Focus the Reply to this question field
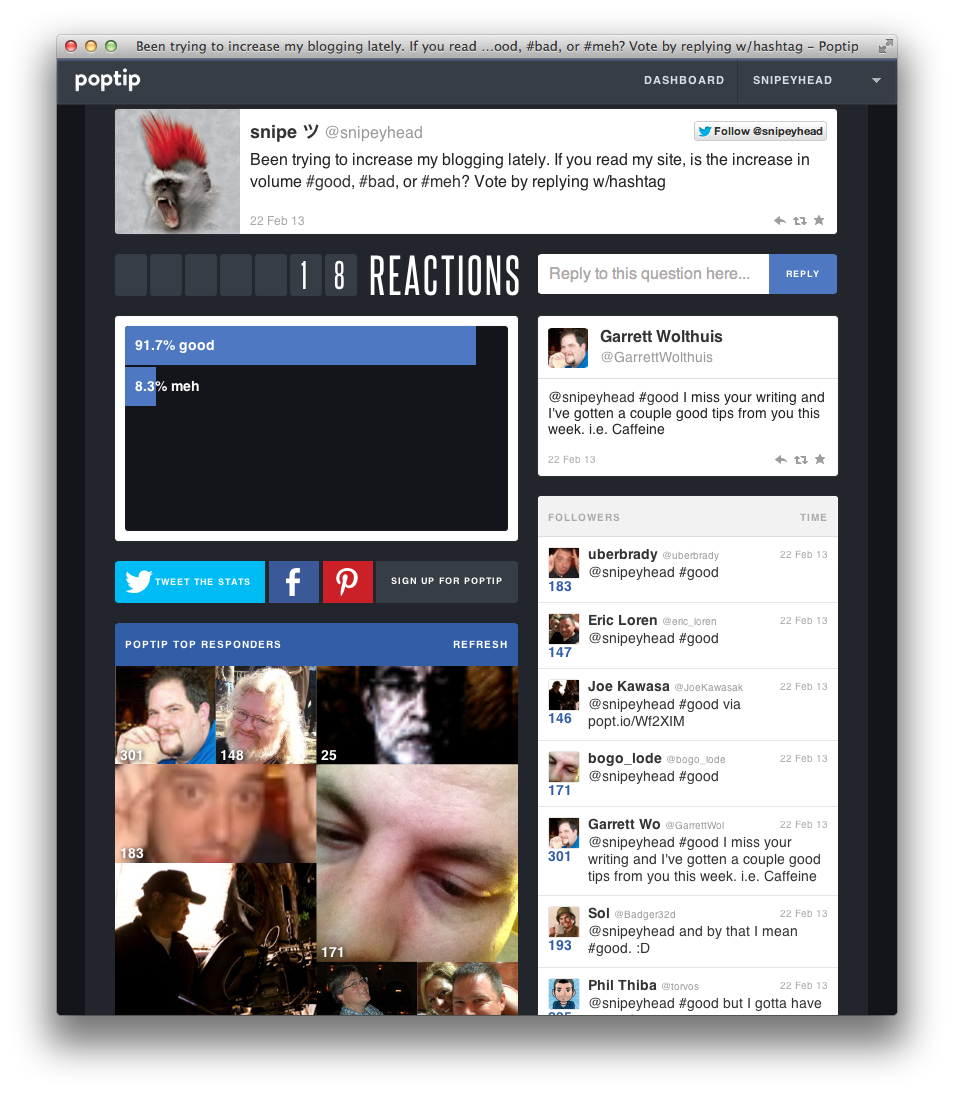This screenshot has width=954, height=1094. click(x=653, y=274)
